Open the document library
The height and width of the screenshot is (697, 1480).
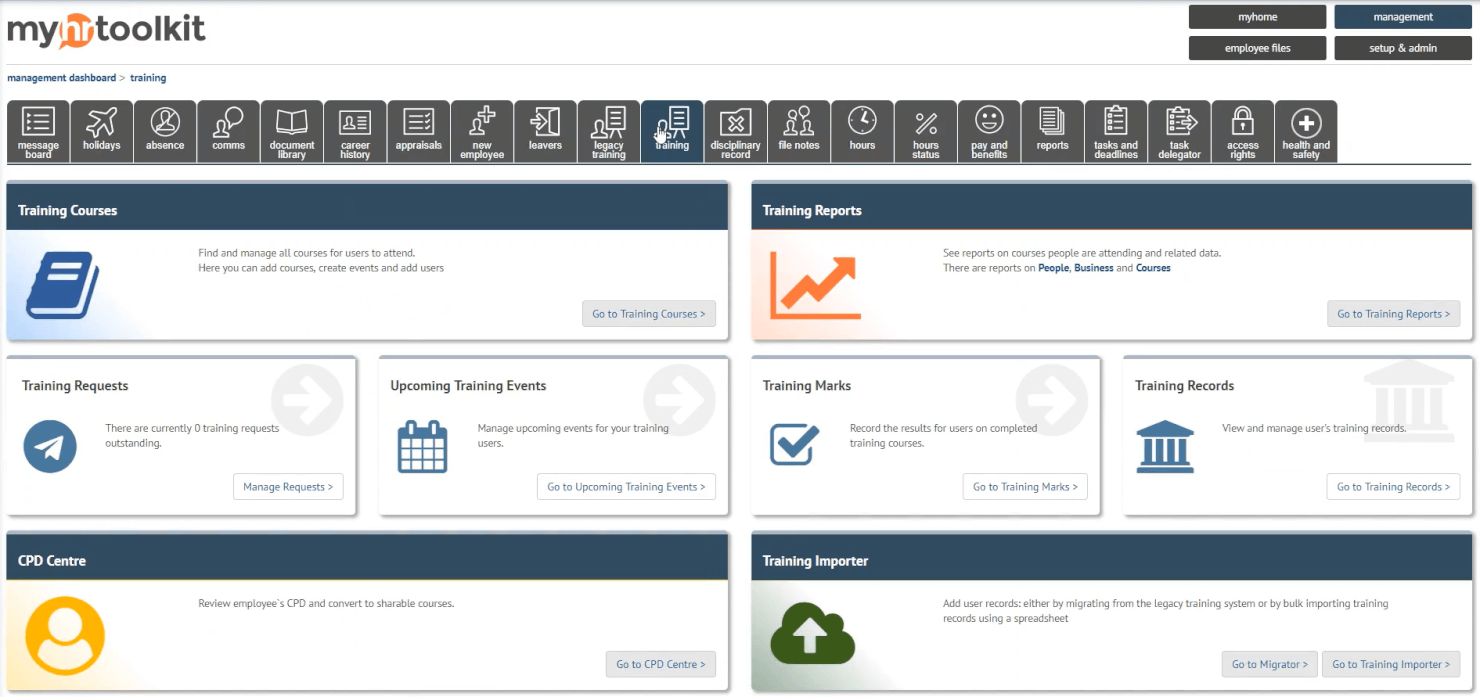pos(291,130)
